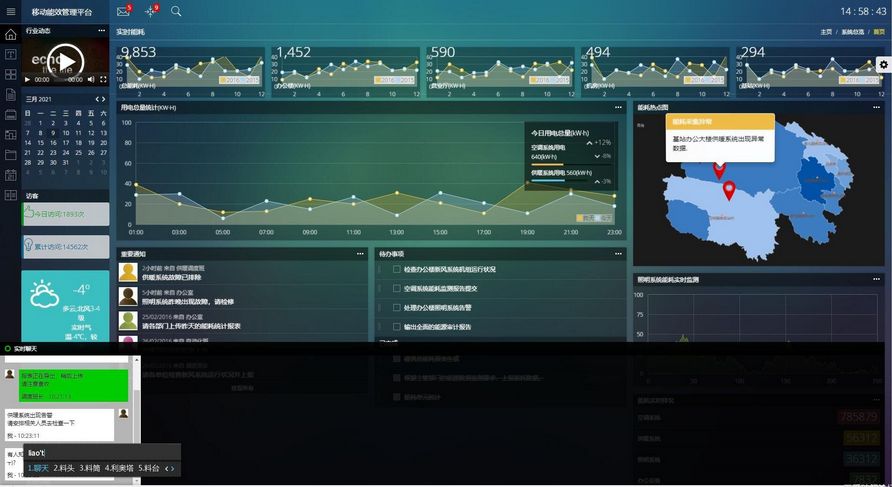The width and height of the screenshot is (892, 487).
Task: Collapse 今日用电总量 chevron in tooltip
Action: [x=589, y=143]
